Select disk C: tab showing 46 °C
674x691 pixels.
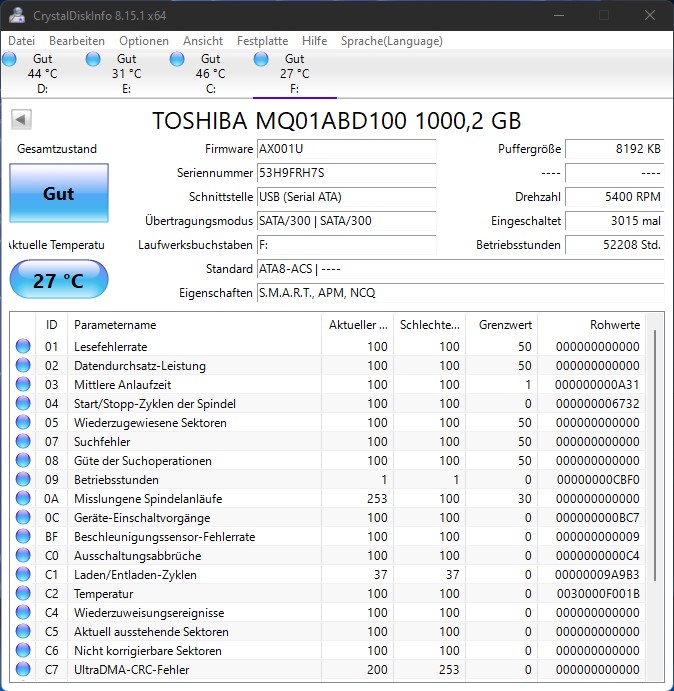tap(210, 74)
